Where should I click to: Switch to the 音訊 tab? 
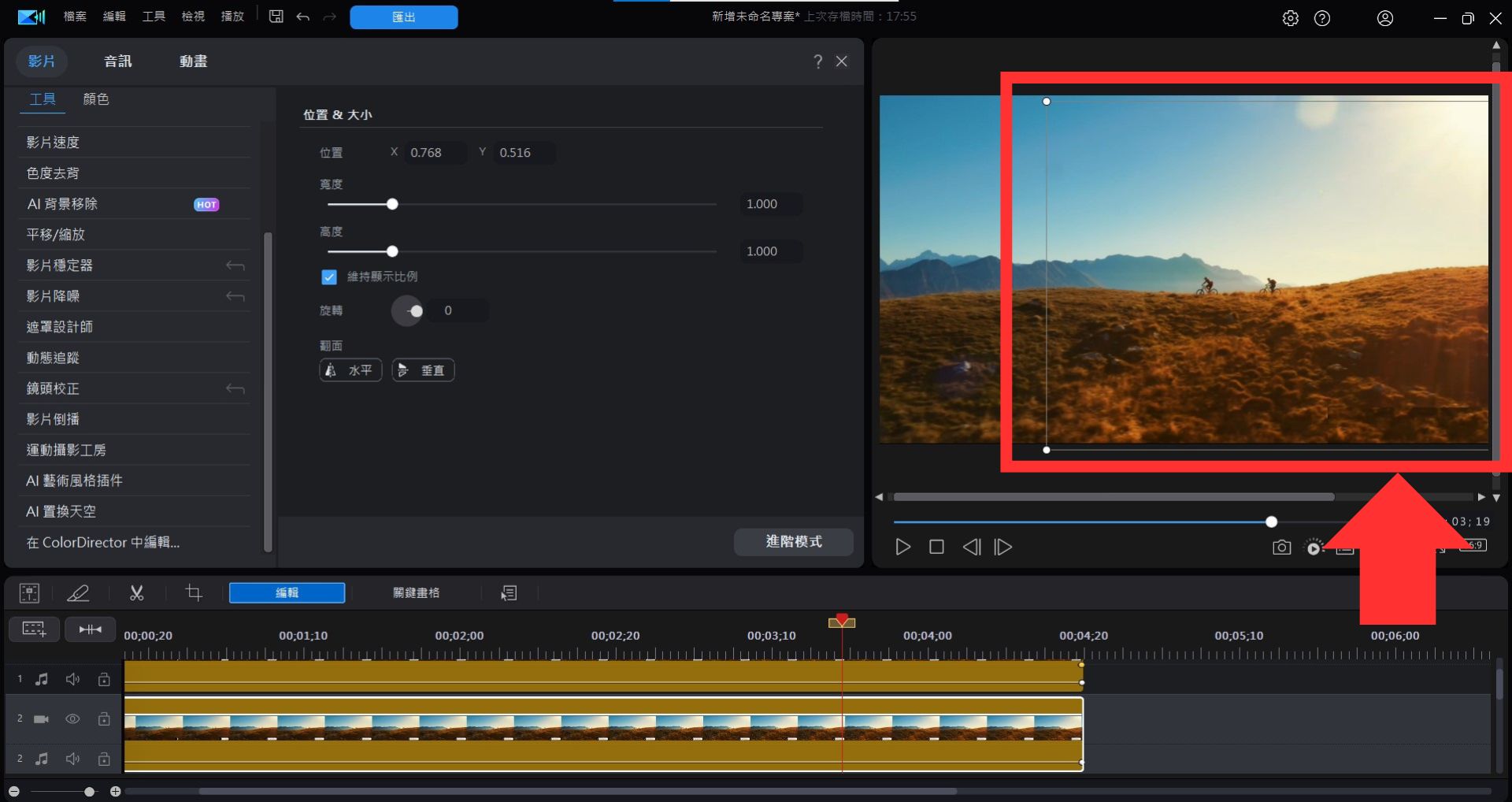(118, 61)
